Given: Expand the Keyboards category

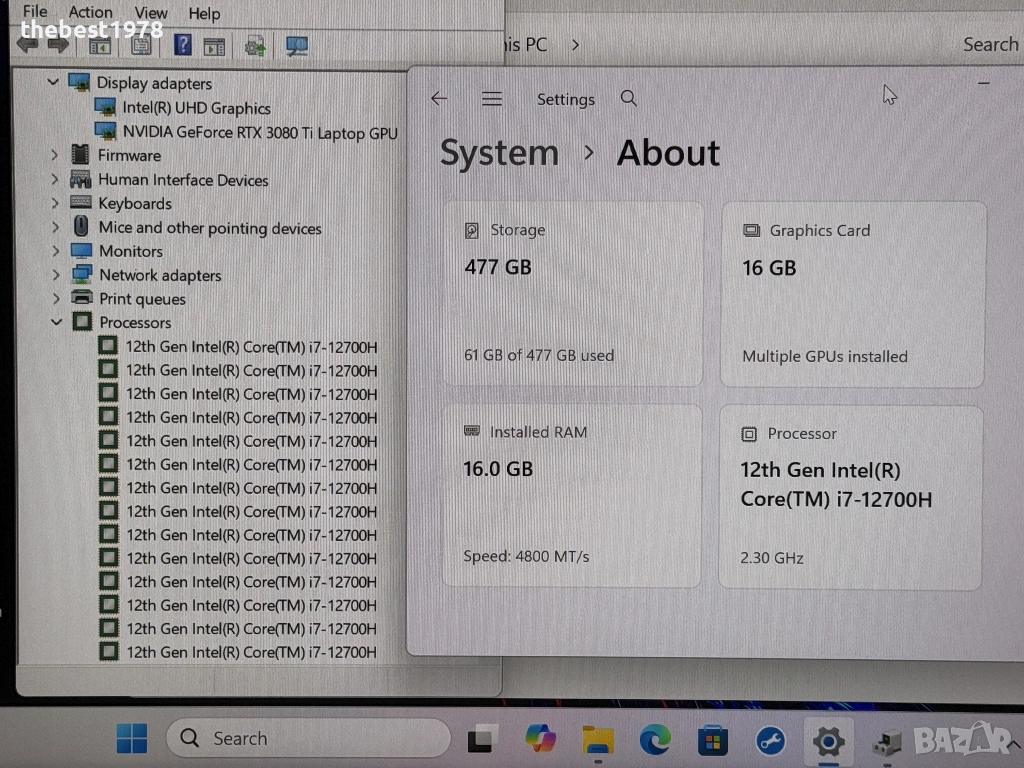Looking at the screenshot, I should point(55,204).
